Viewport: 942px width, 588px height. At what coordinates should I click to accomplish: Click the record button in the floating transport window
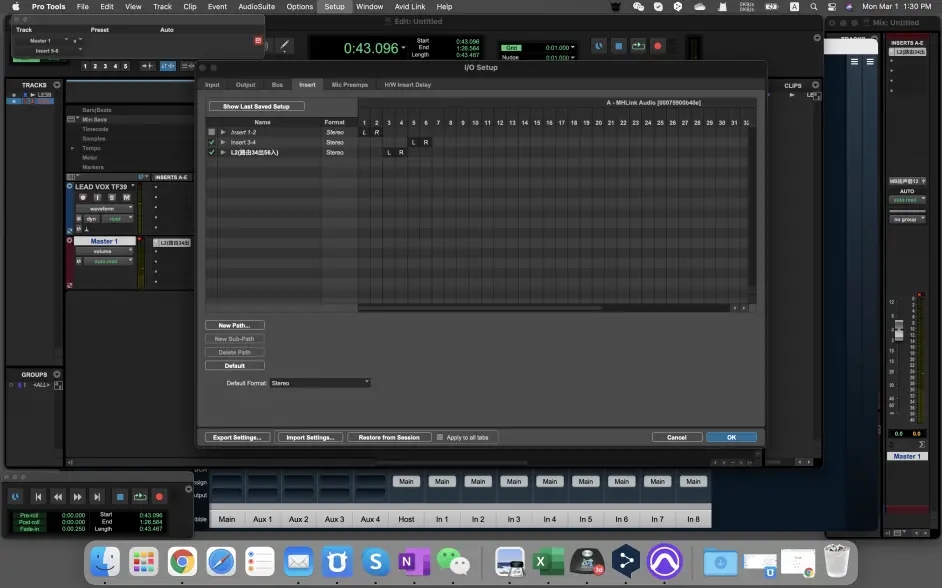[158, 496]
